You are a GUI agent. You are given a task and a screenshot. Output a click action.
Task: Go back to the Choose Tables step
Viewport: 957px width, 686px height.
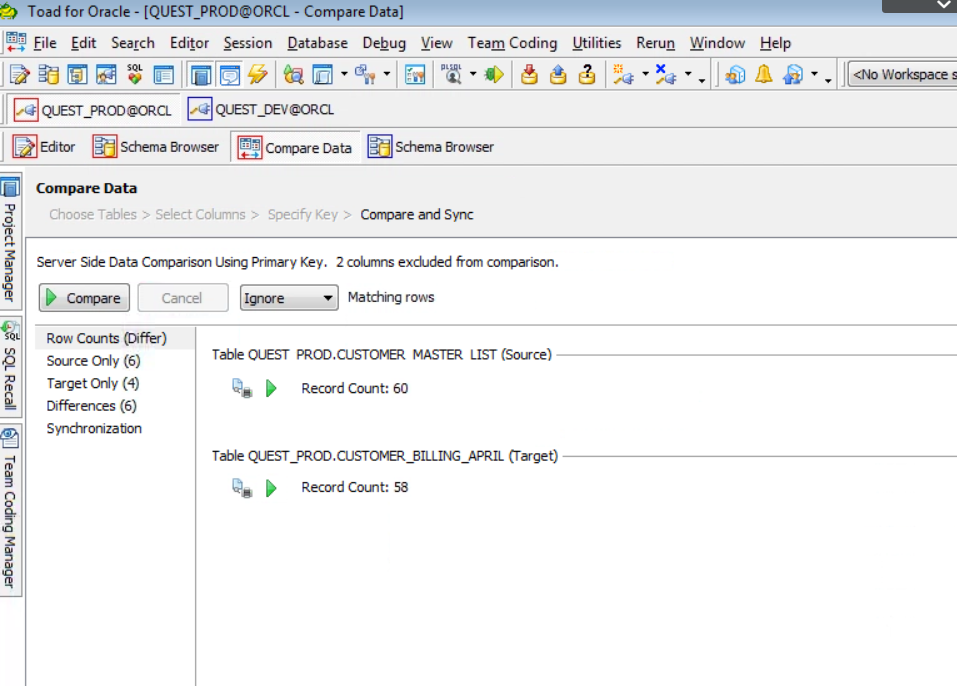(x=93, y=215)
